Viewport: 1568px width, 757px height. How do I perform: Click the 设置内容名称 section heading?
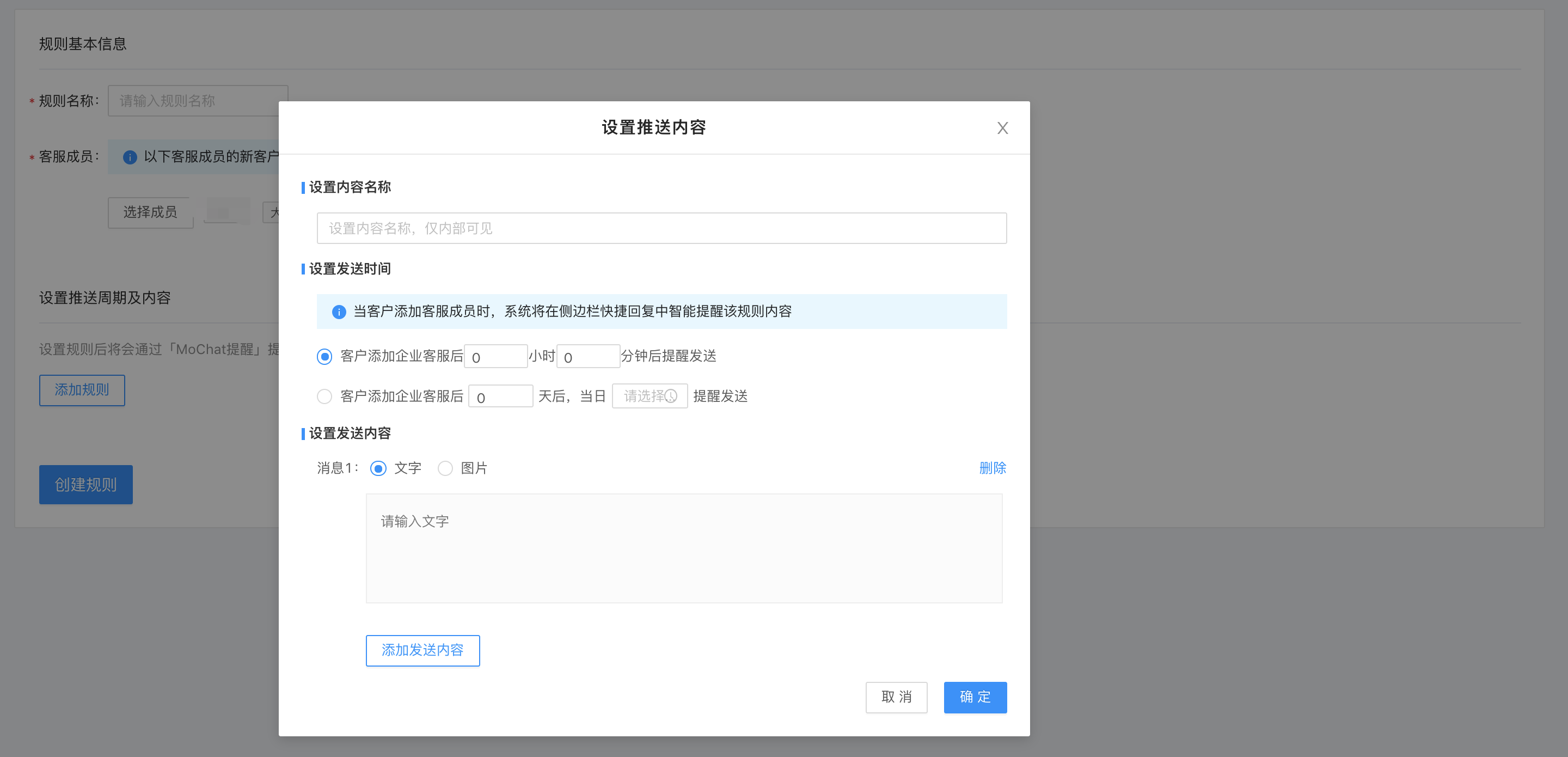pyautogui.click(x=350, y=187)
